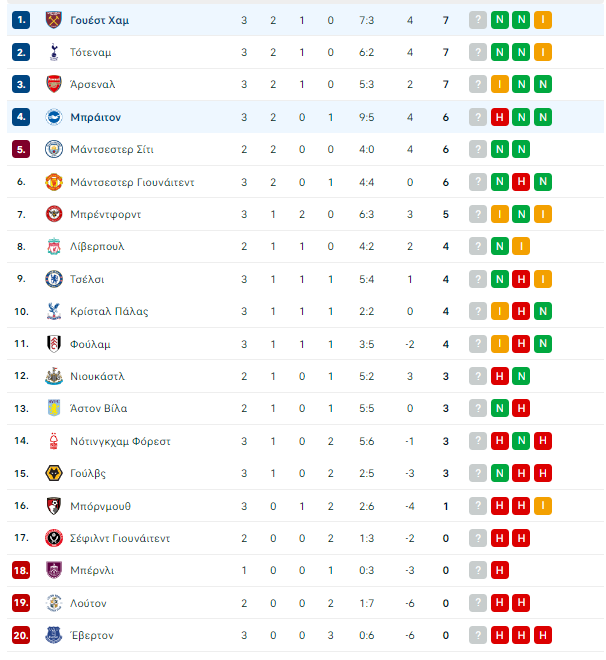Click the rank 5 position badge
Viewport: 606px width, 660px height.
21,149
